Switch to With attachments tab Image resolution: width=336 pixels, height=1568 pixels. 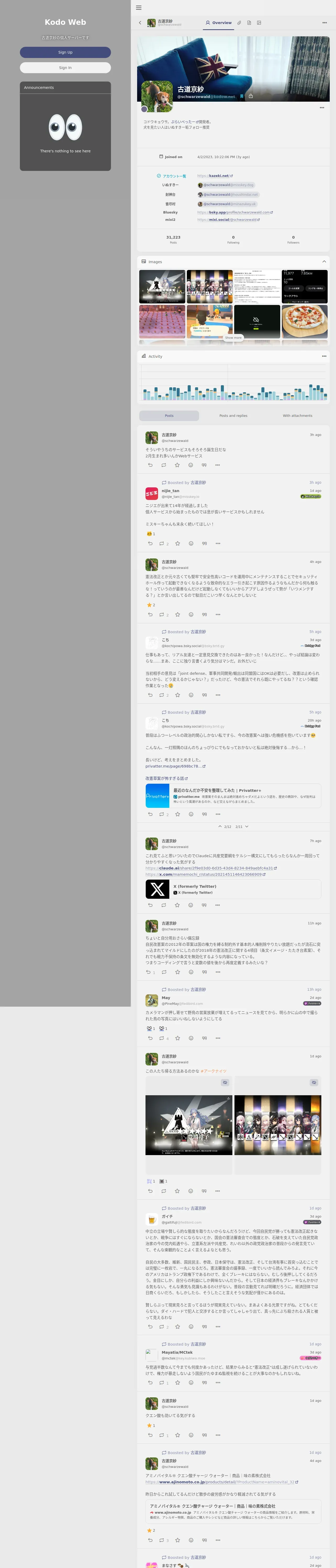tap(298, 416)
